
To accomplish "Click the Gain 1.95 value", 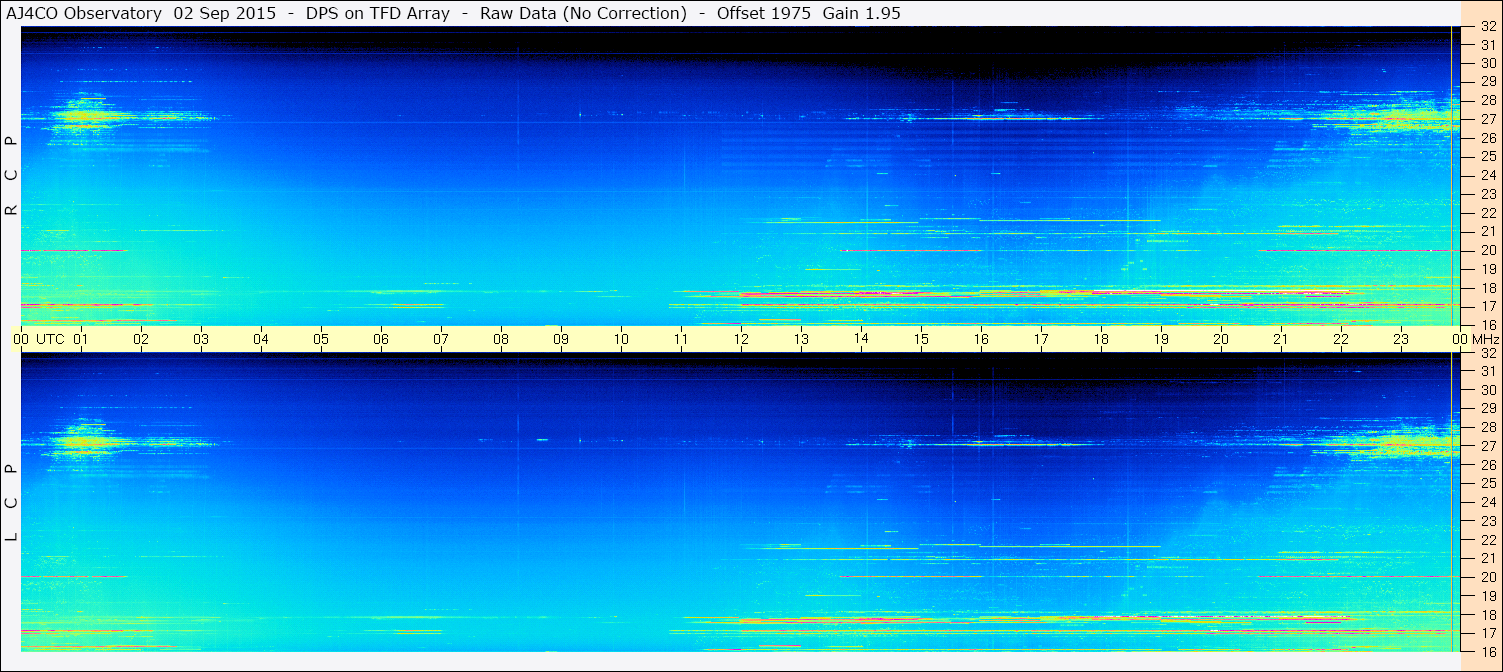I will point(862,13).
